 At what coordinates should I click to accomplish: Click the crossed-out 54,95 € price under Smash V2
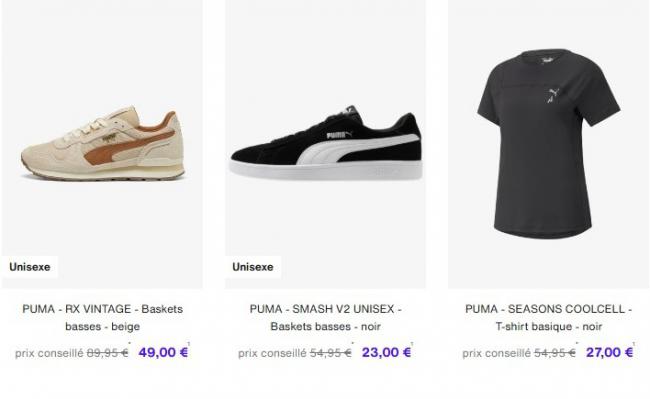[330, 353]
